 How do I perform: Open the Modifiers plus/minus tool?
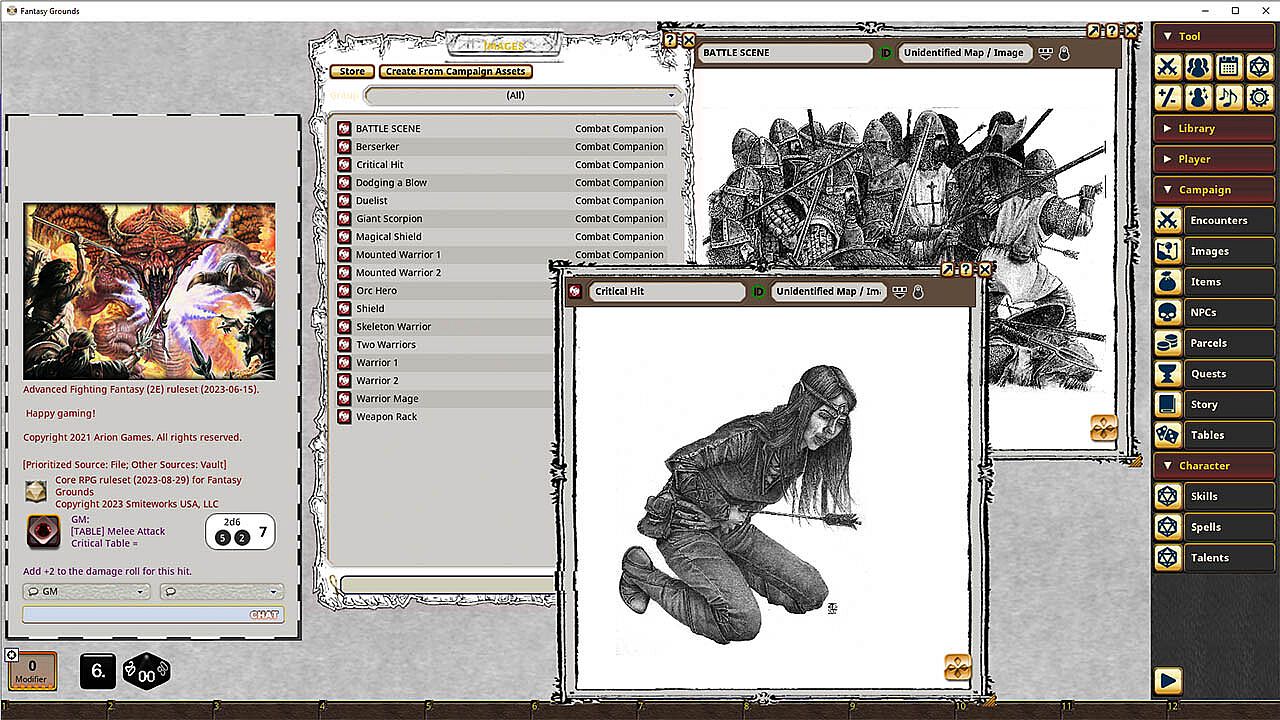point(1167,98)
